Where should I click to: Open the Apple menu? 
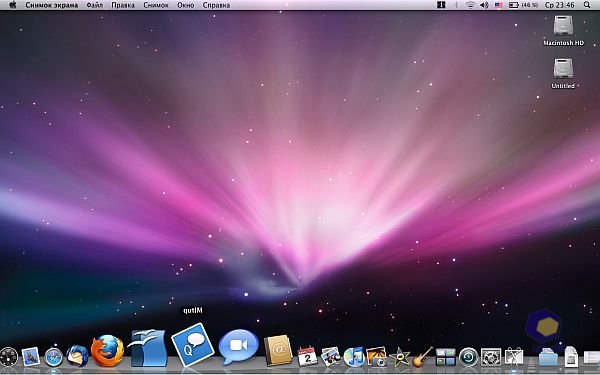(13, 5)
